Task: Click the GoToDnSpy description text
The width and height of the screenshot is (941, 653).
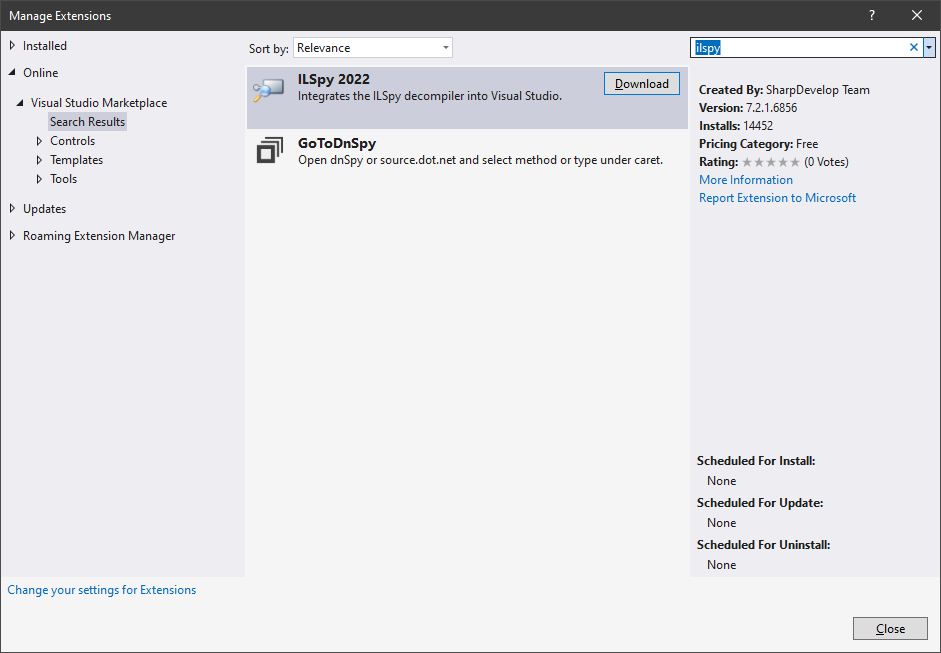Action: [x=480, y=160]
